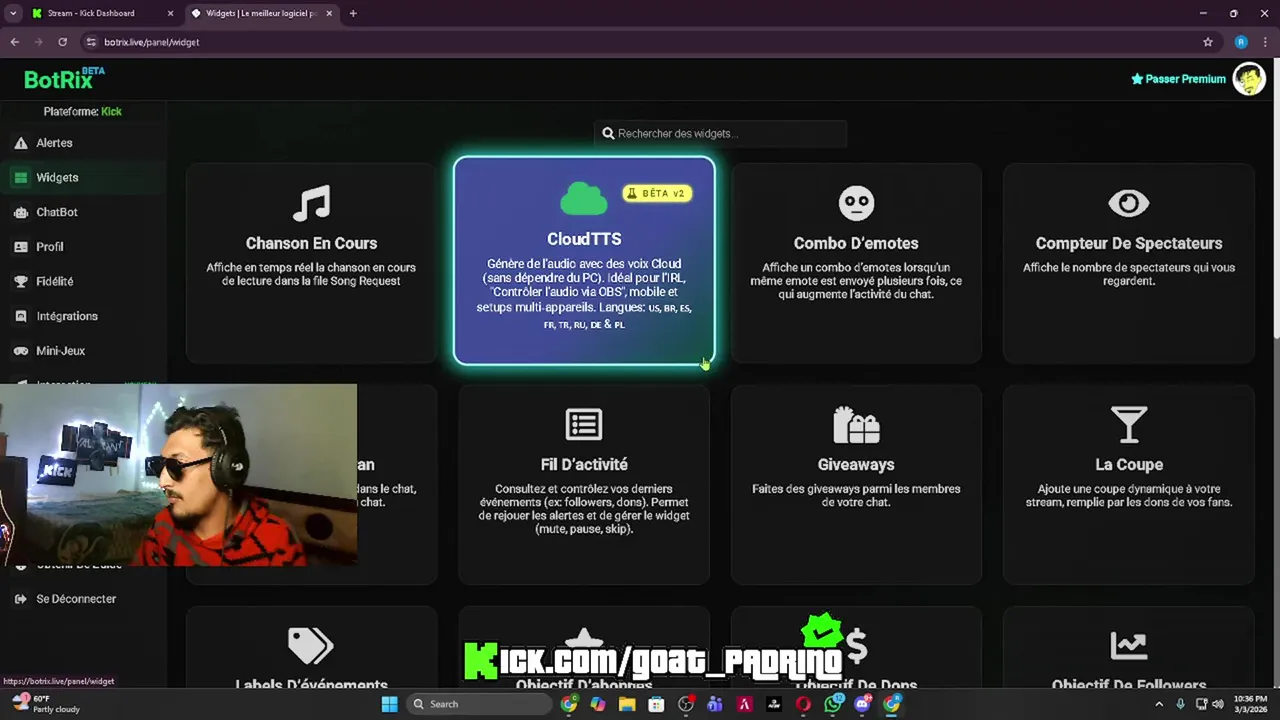Open File Explorer from the taskbar
The image size is (1280, 720).
627,704
